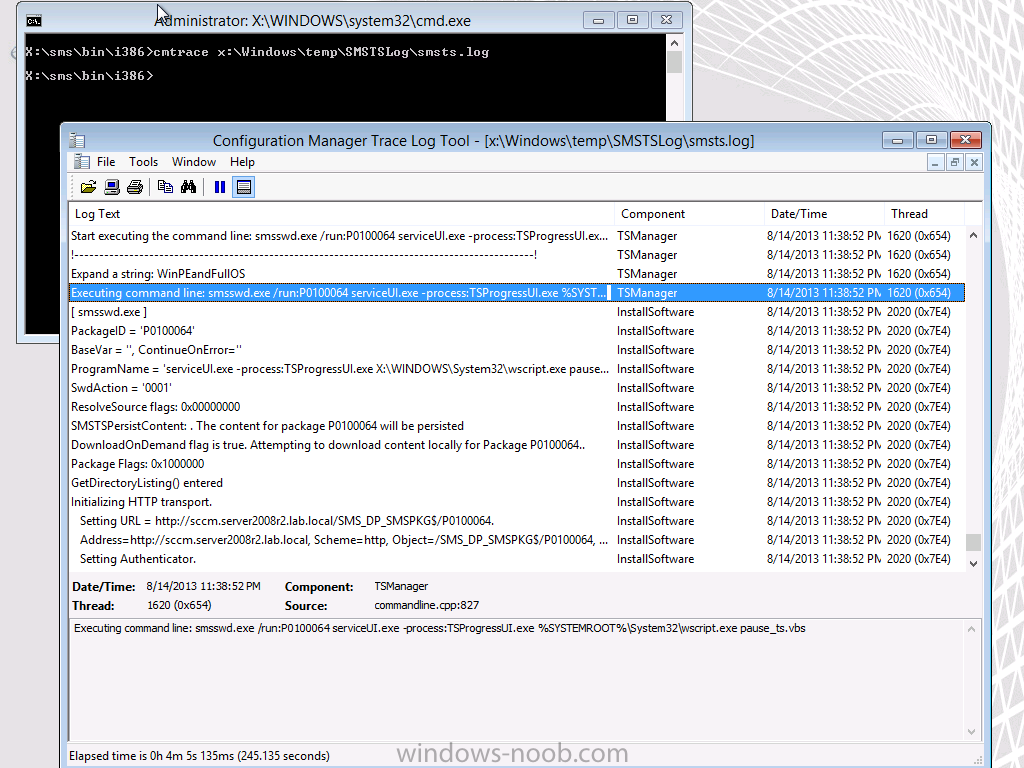
Task: Maximize the Trace Log Tool window
Action: [x=931, y=140]
